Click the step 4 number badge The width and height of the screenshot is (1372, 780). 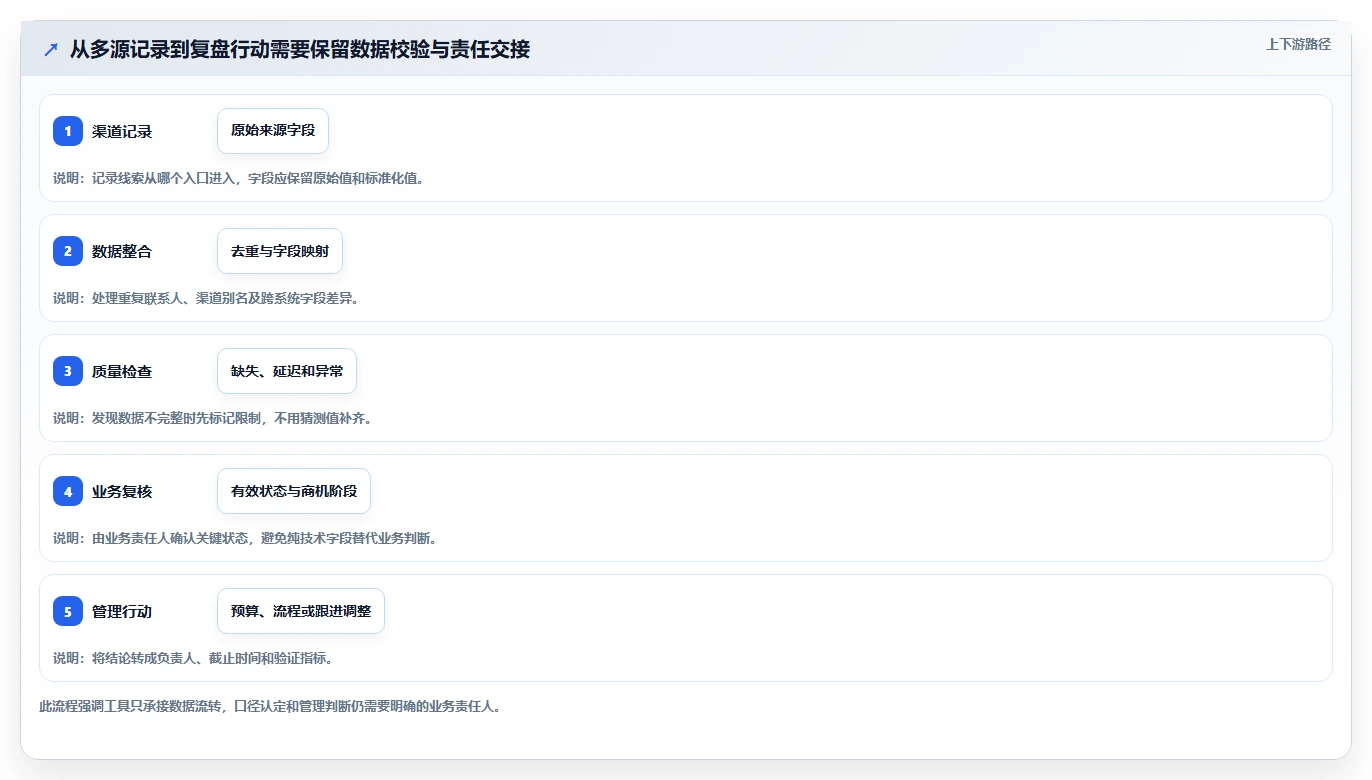[x=68, y=491]
